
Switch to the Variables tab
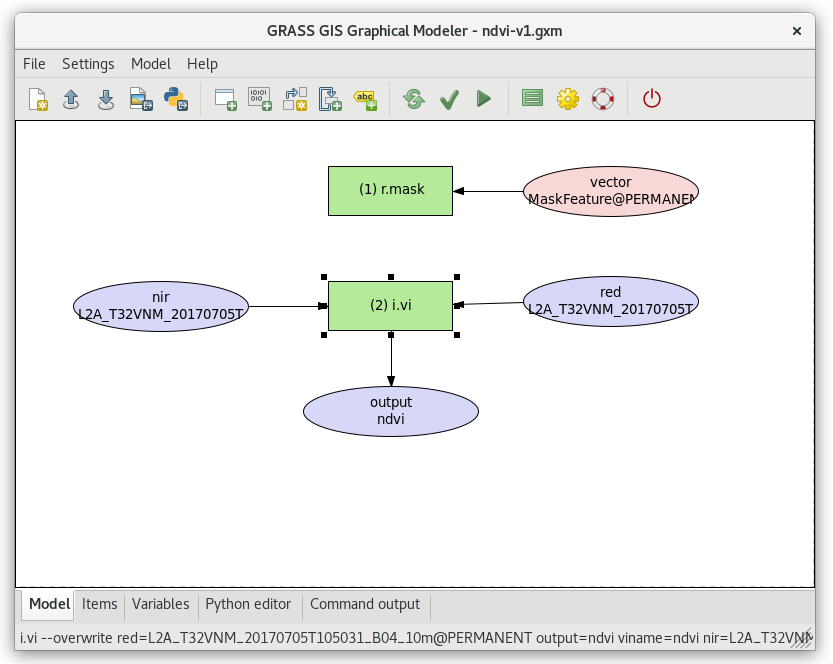pos(160,605)
